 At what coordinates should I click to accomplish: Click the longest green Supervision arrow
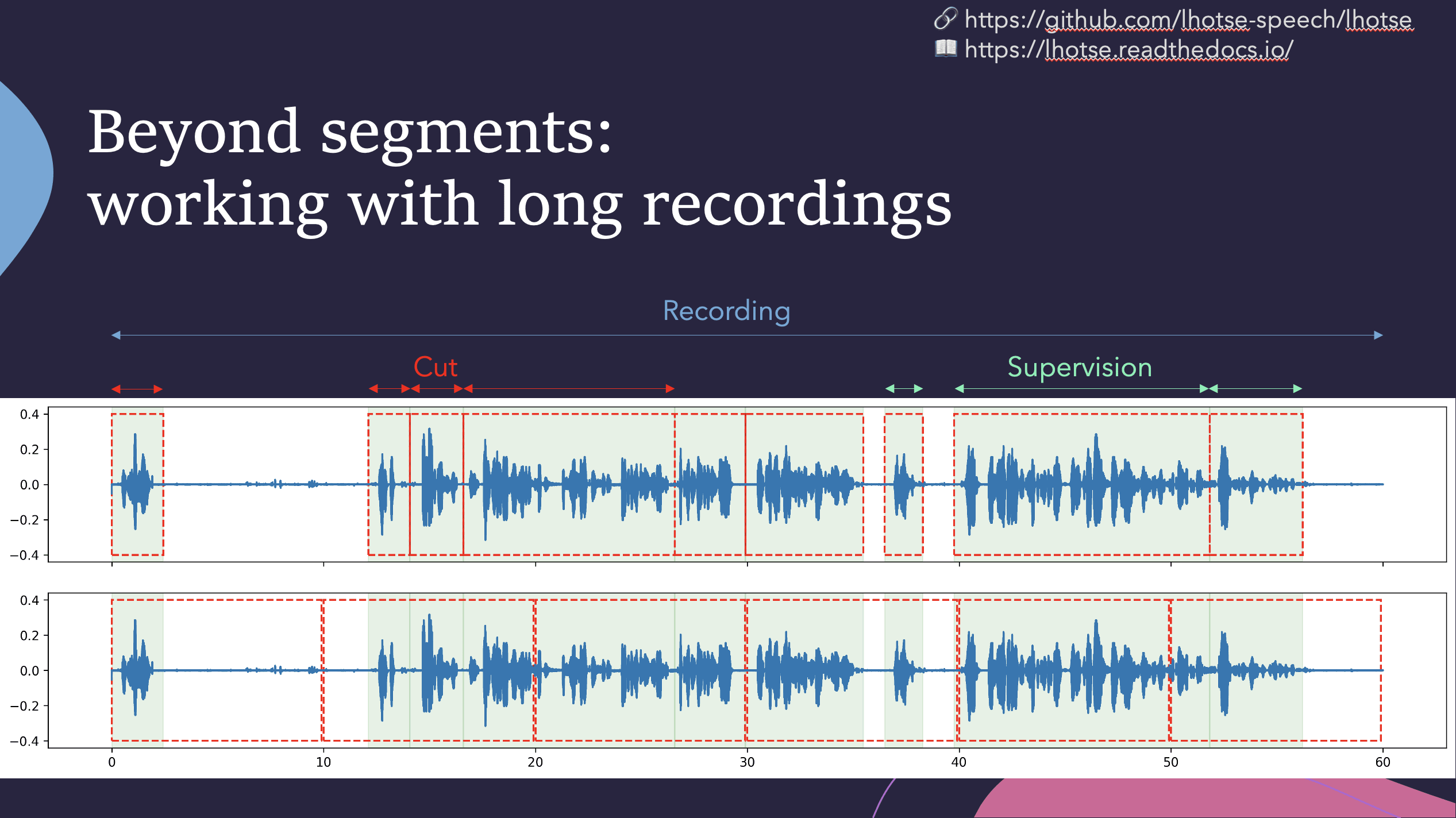pos(1081,389)
